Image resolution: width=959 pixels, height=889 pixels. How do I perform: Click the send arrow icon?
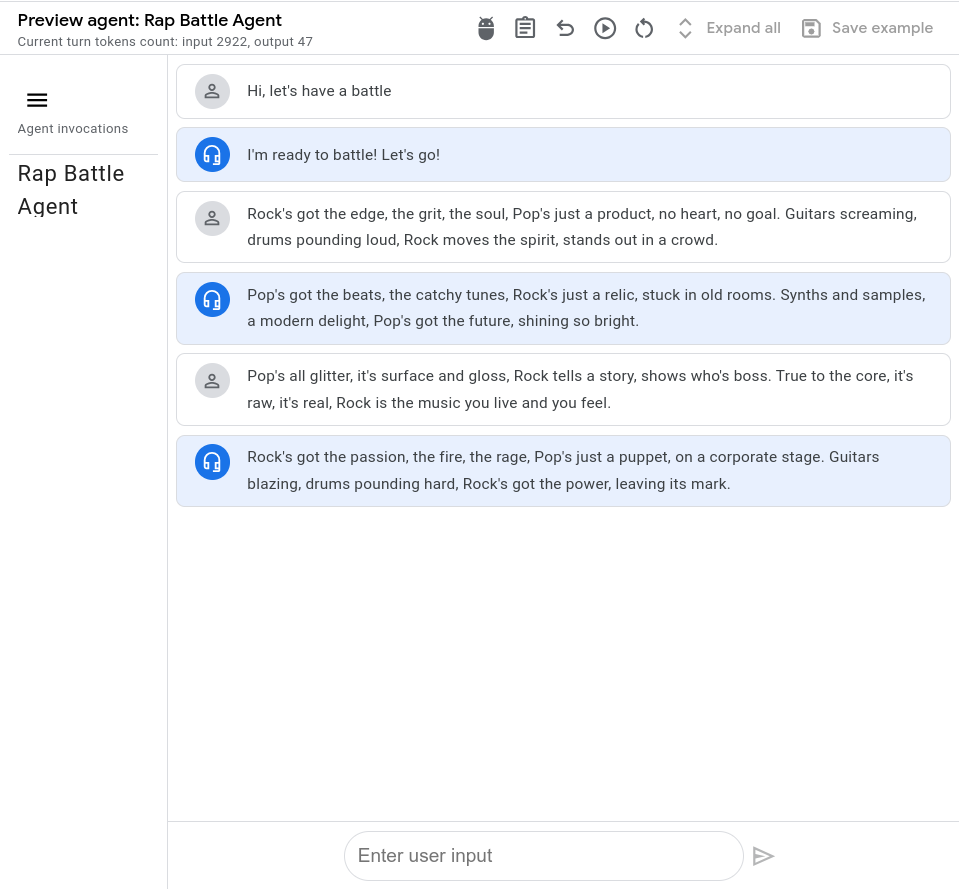pos(763,856)
